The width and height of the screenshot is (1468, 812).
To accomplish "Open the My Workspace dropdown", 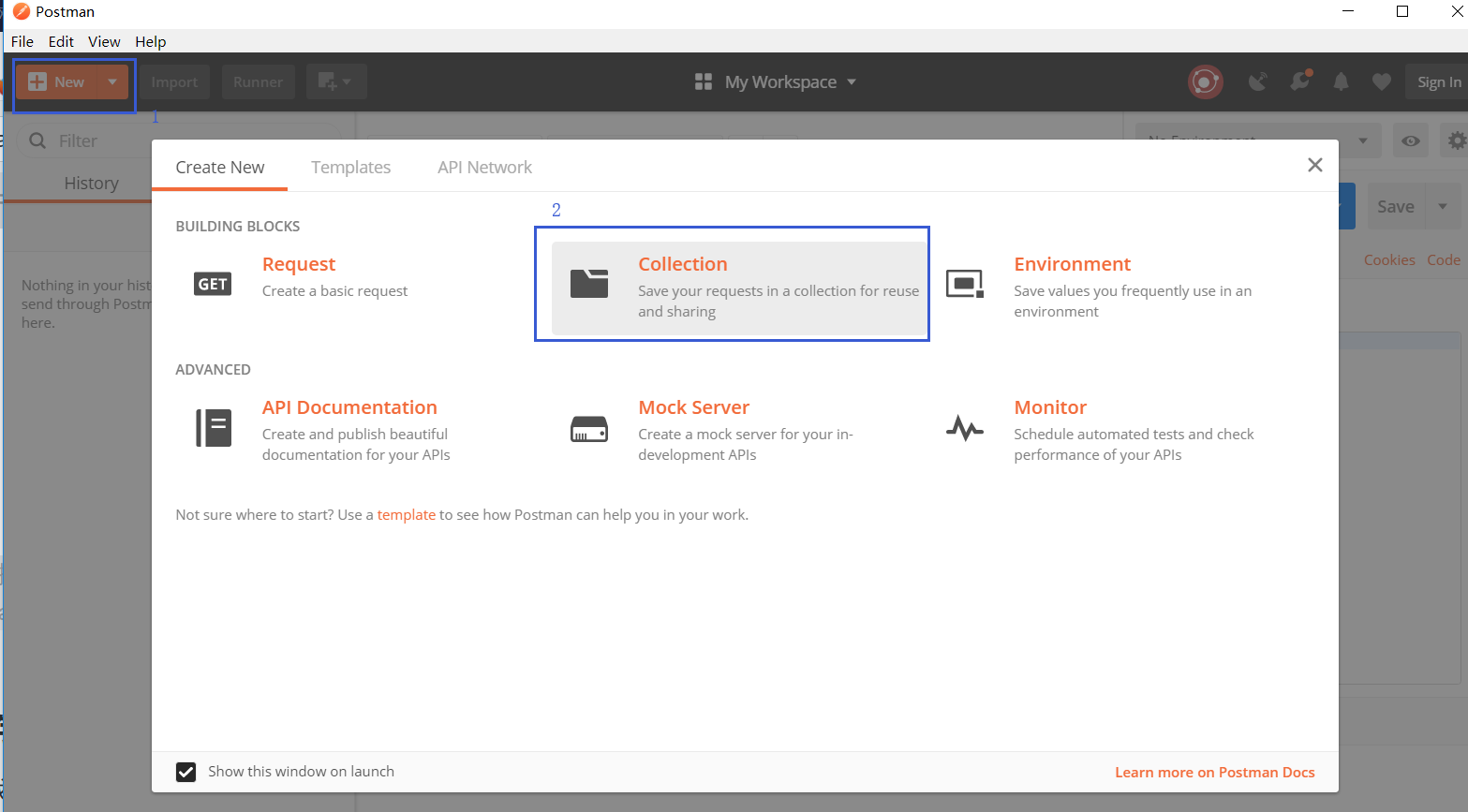I will [x=790, y=82].
